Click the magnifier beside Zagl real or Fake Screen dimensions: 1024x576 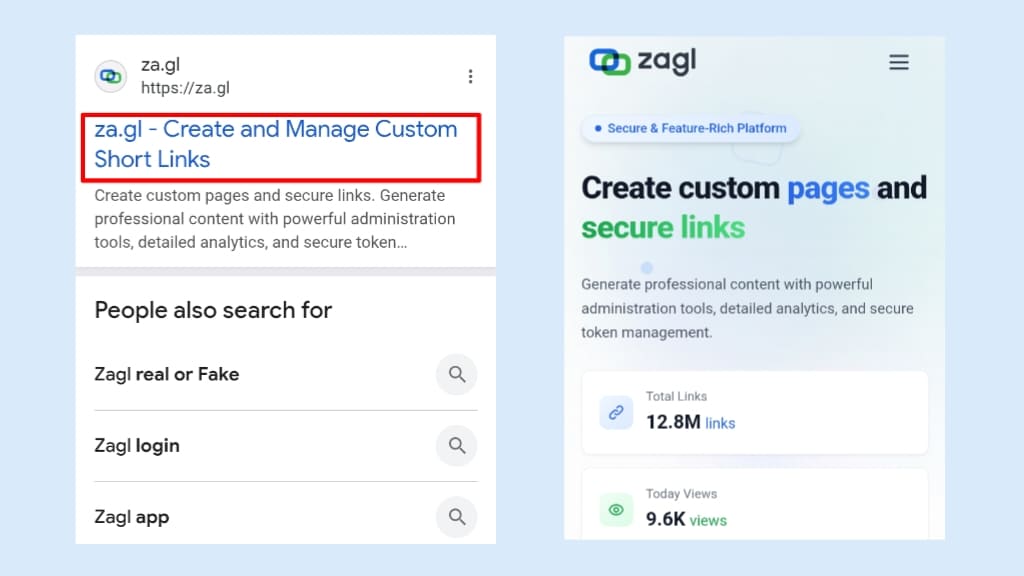tap(457, 374)
